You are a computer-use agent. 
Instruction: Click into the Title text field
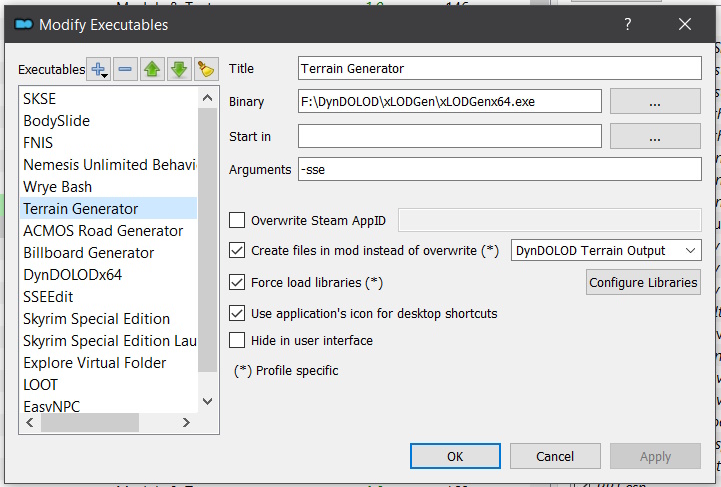click(x=500, y=68)
